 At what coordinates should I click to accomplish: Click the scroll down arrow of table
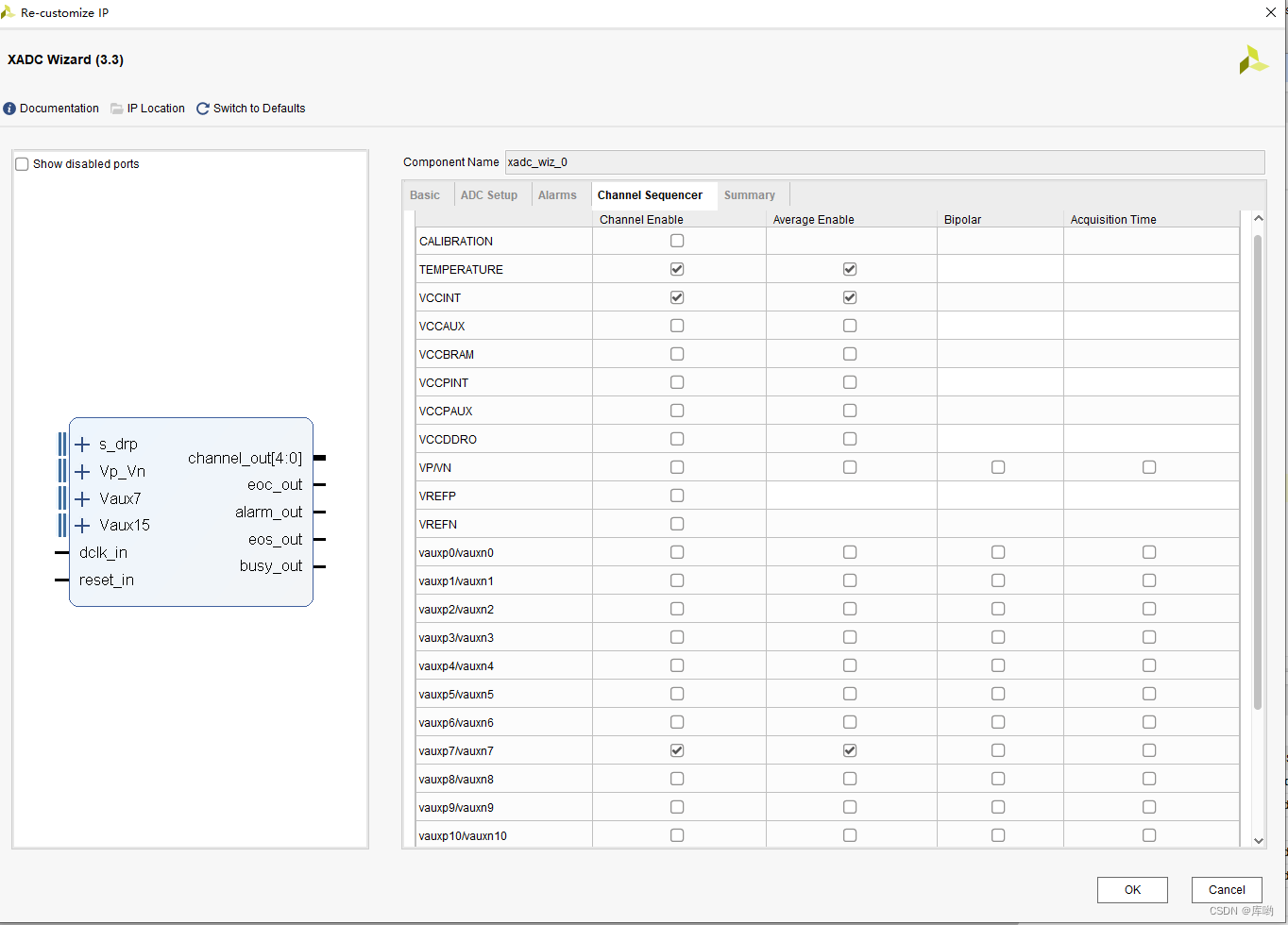pyautogui.click(x=1258, y=840)
